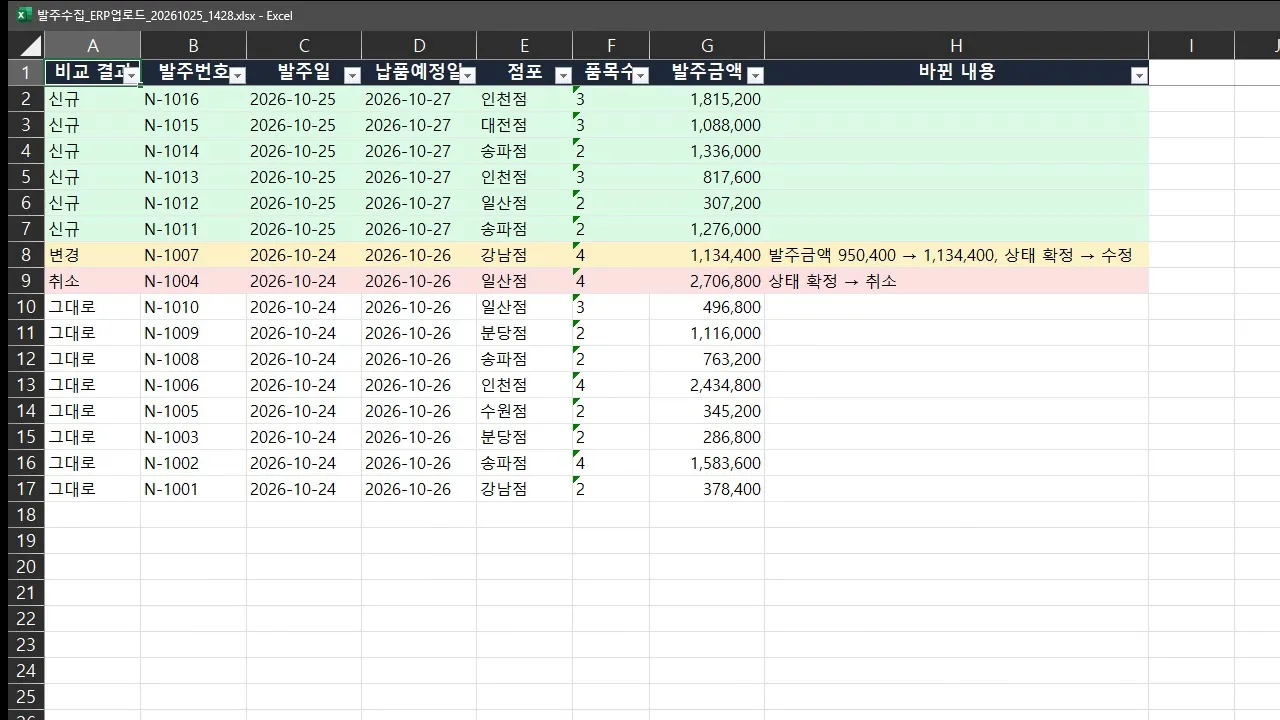
Task: Click 대전점 store cell
Action: coord(524,125)
